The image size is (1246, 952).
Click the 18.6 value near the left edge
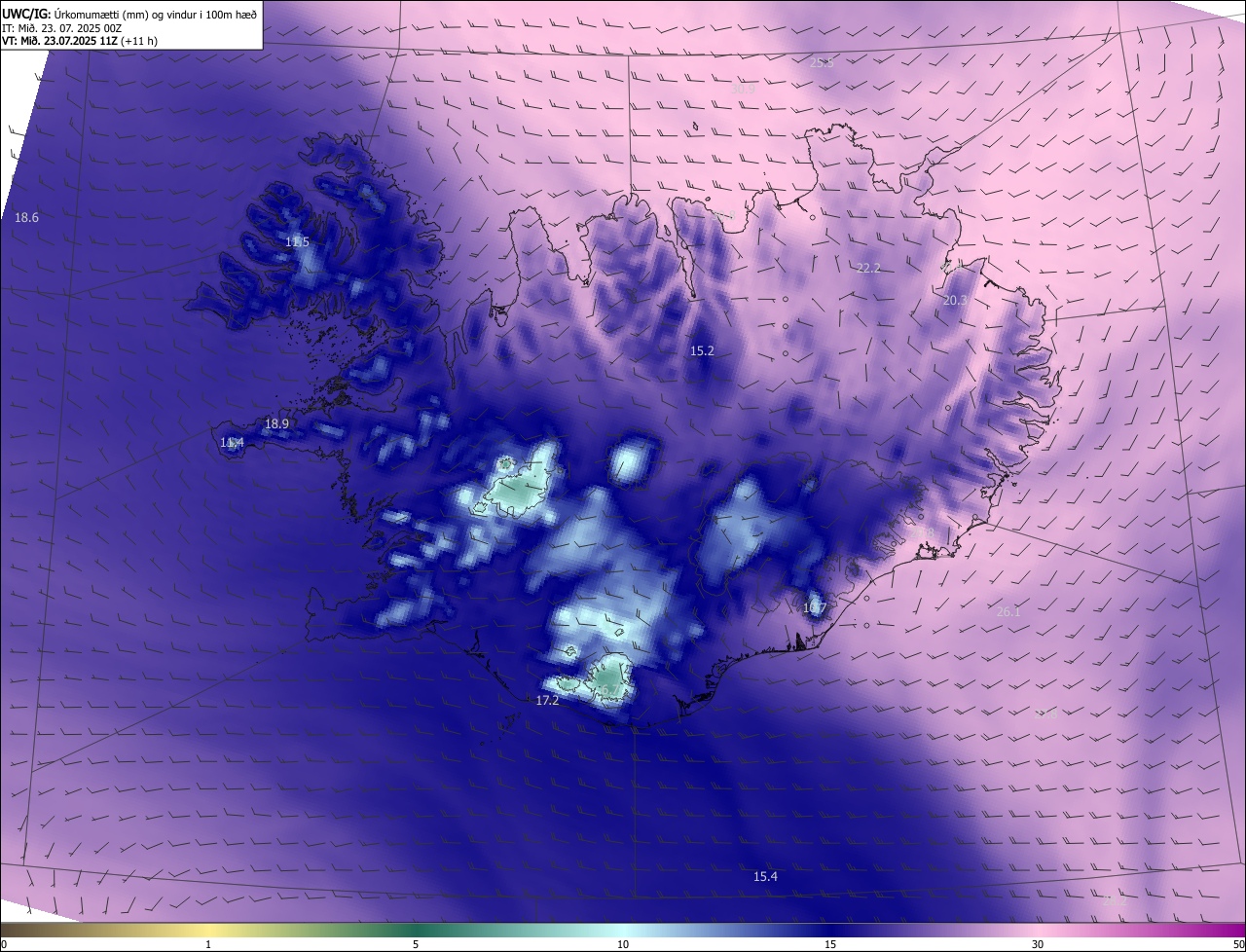click(26, 218)
